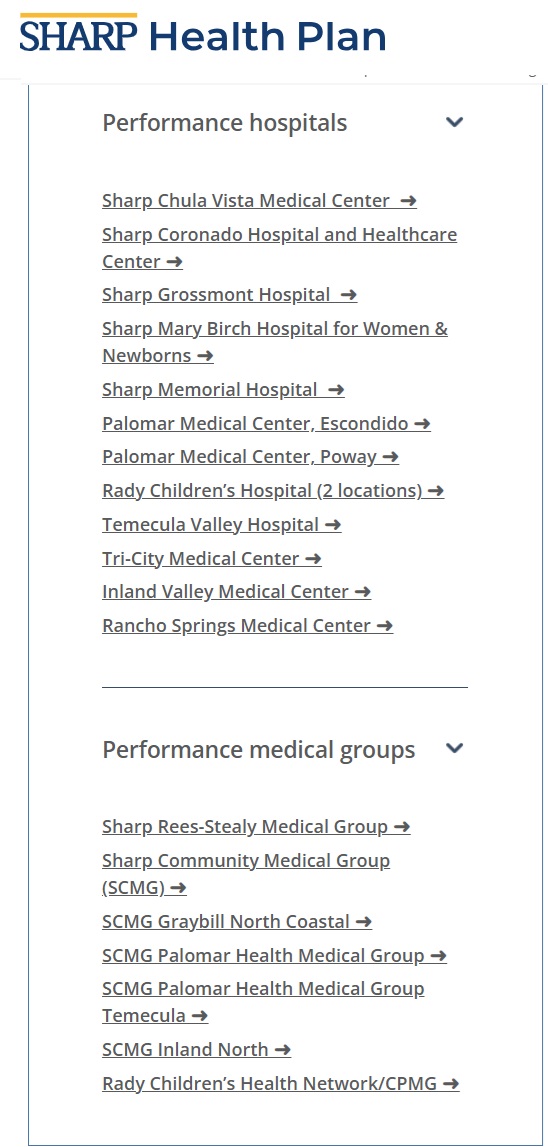
Task: Open Sharp Community Medical Group (SCMG)
Action: (246, 874)
